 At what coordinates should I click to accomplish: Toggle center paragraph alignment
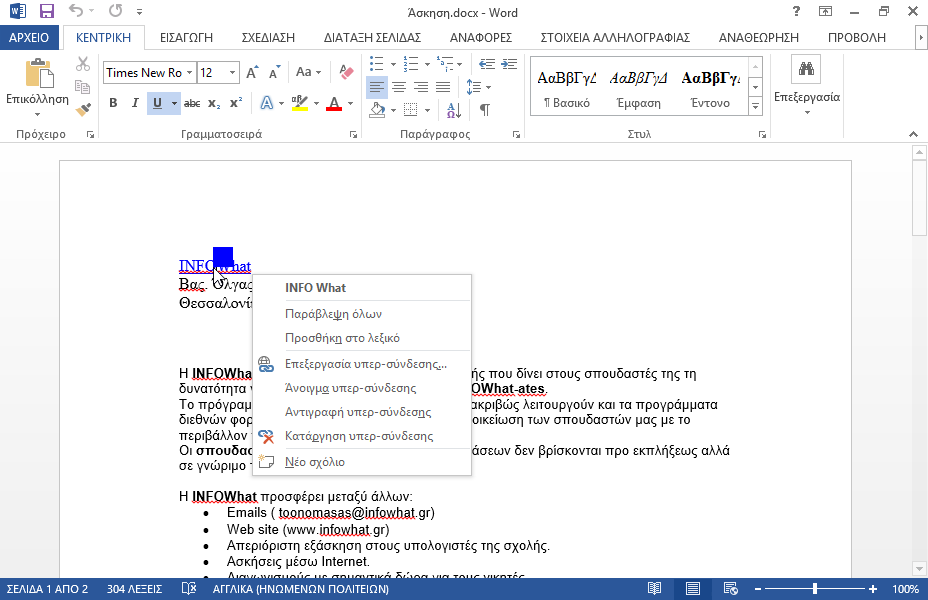coord(399,88)
